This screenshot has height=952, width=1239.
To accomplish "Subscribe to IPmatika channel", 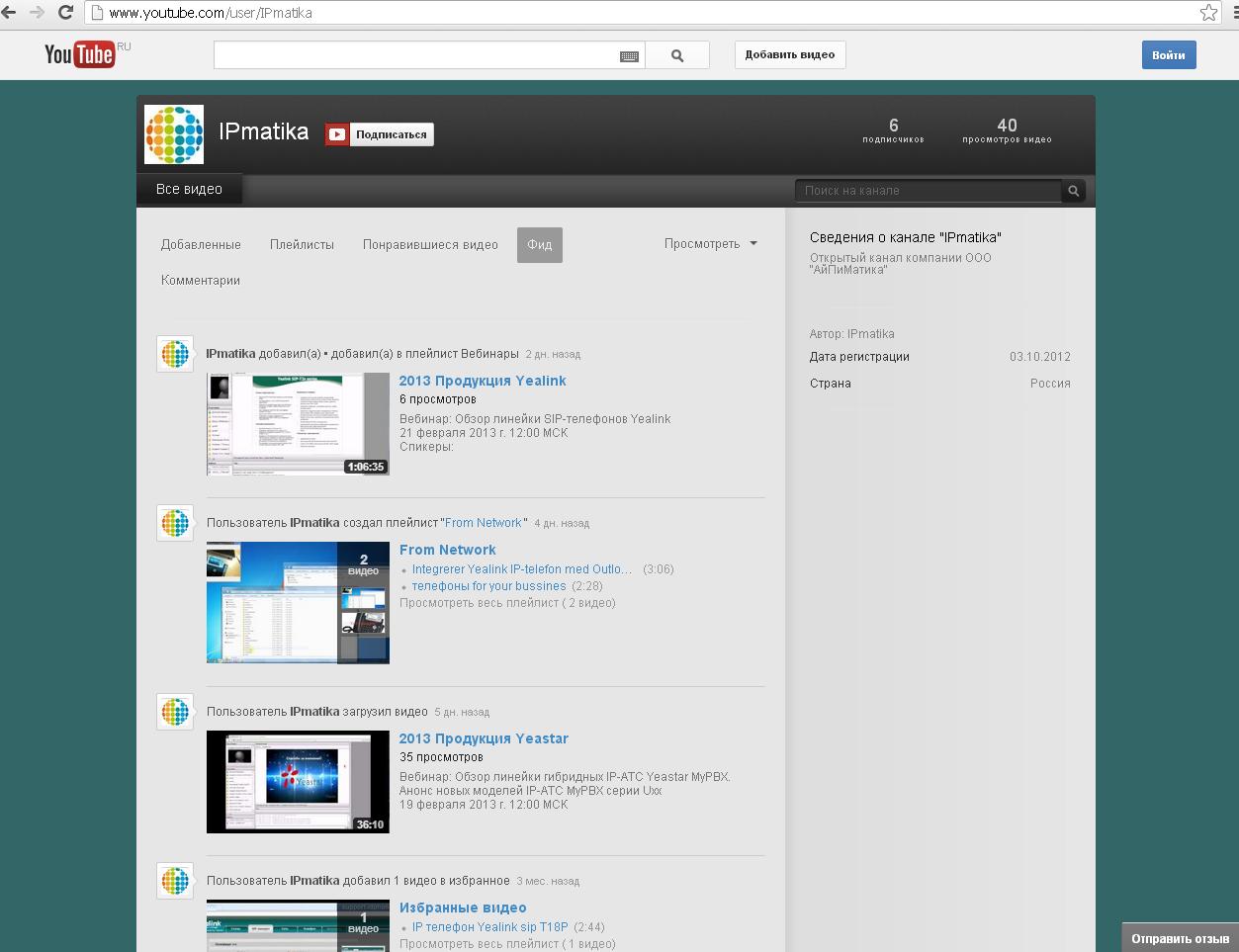I will click(x=380, y=134).
